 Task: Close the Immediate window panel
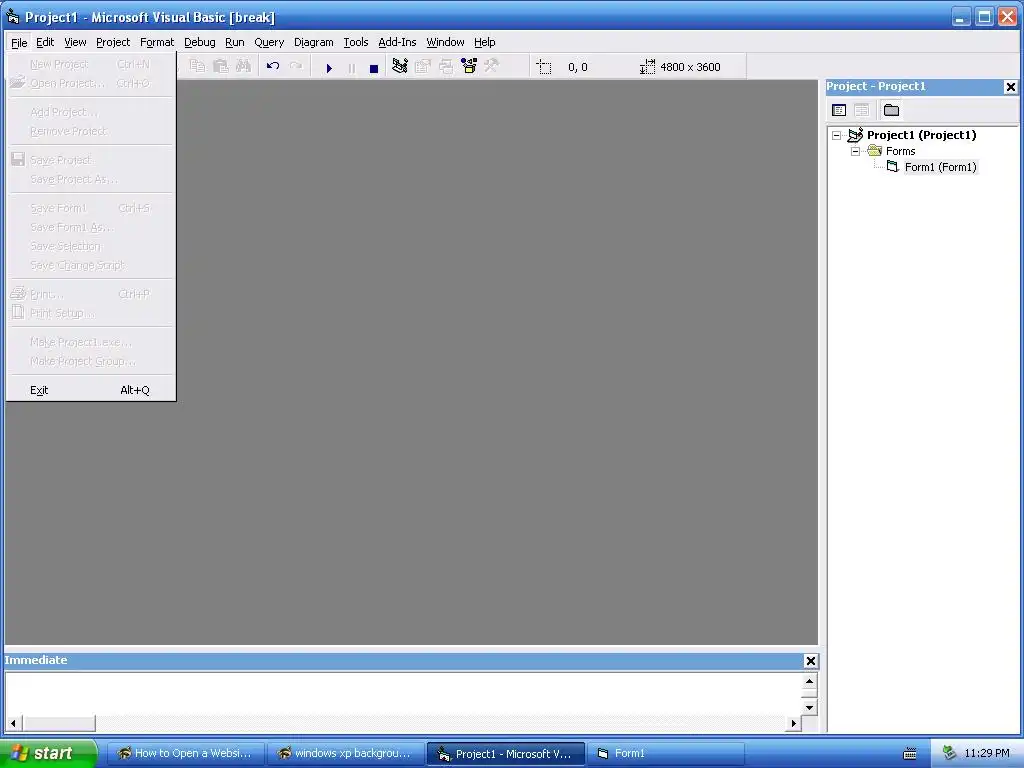pyautogui.click(x=810, y=661)
